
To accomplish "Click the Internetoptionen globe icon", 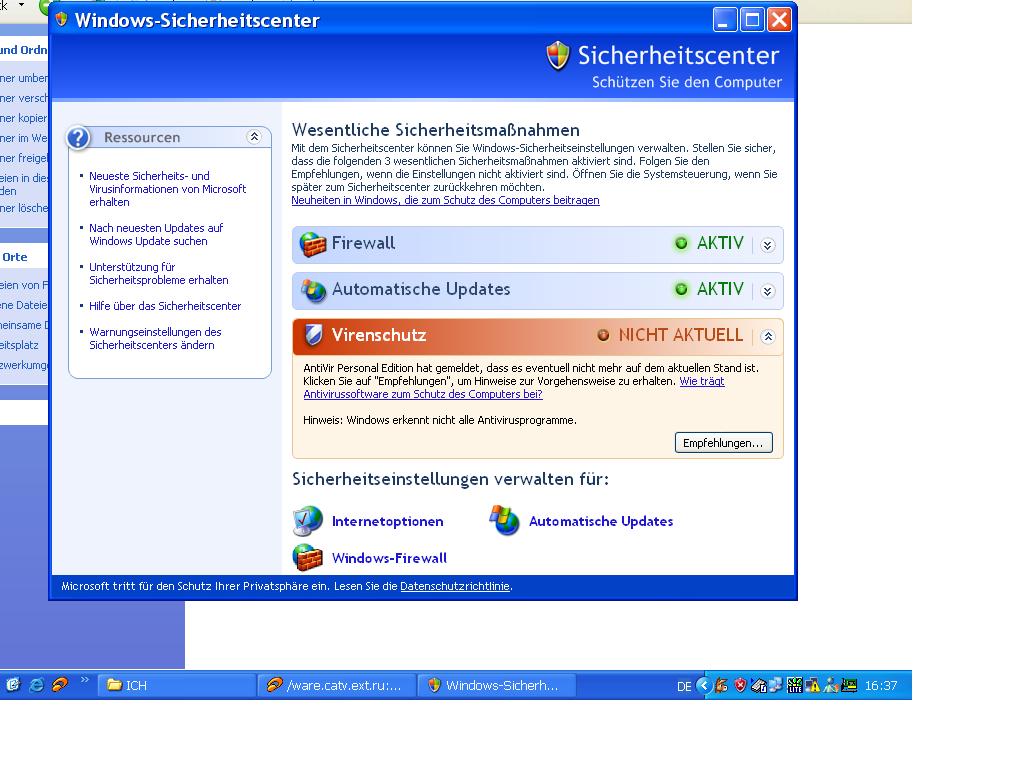I will point(308,521).
